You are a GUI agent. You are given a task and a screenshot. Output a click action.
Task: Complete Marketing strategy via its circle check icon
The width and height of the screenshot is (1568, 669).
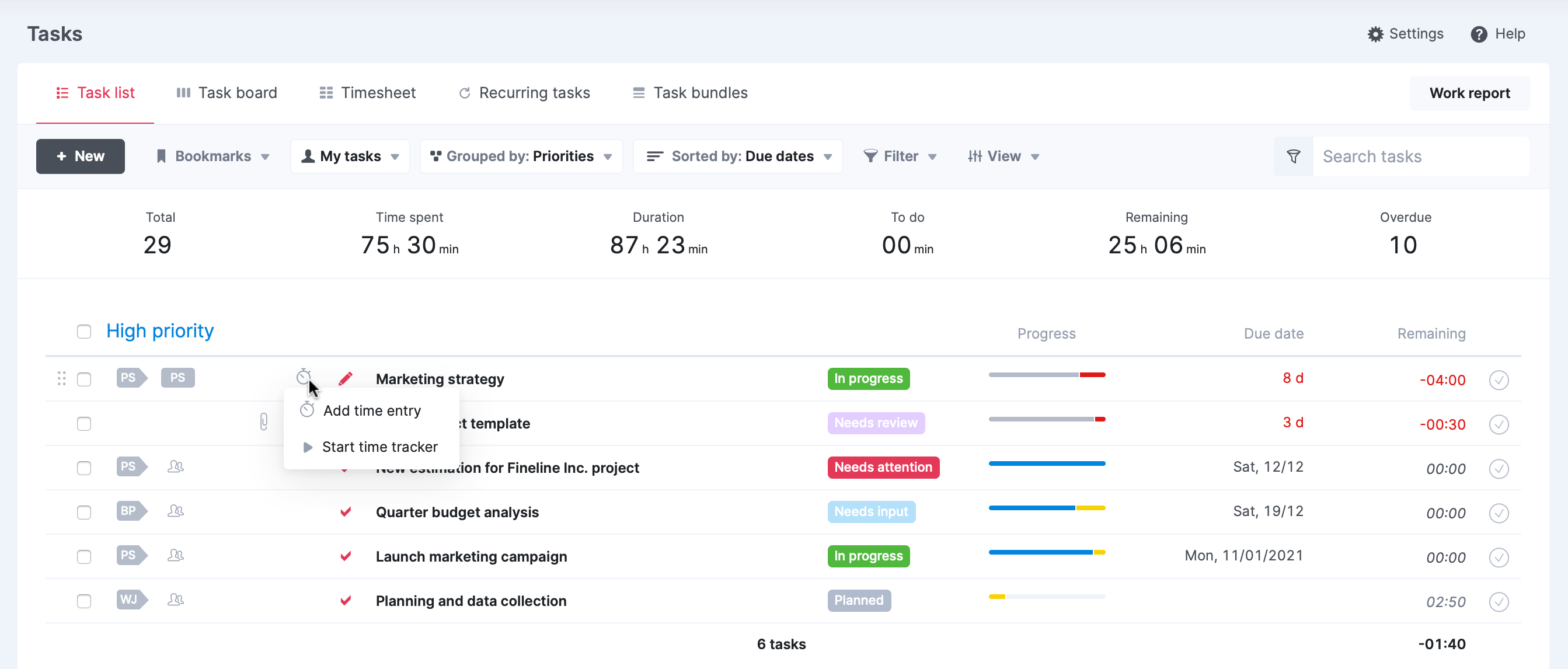pyautogui.click(x=1499, y=380)
